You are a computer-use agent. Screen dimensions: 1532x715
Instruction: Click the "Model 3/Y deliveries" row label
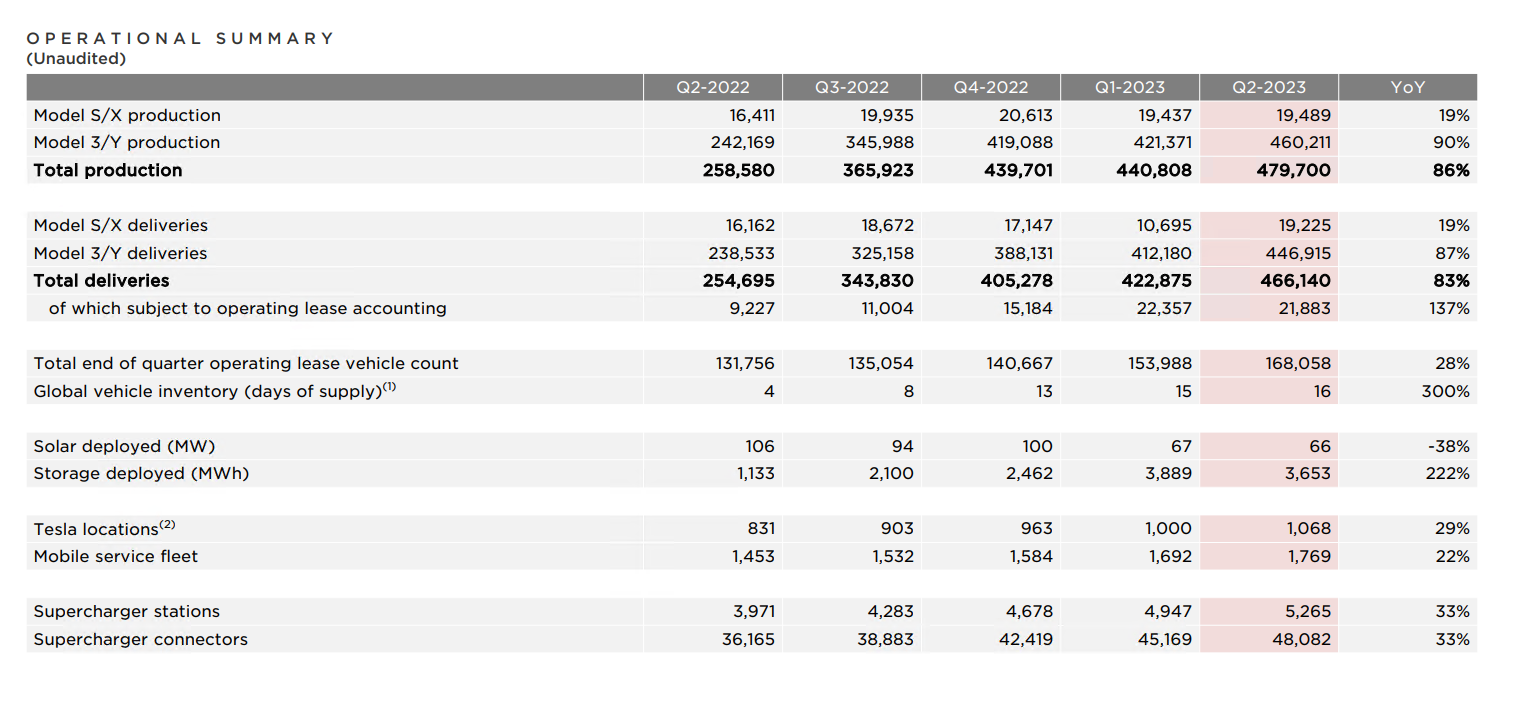point(120,253)
